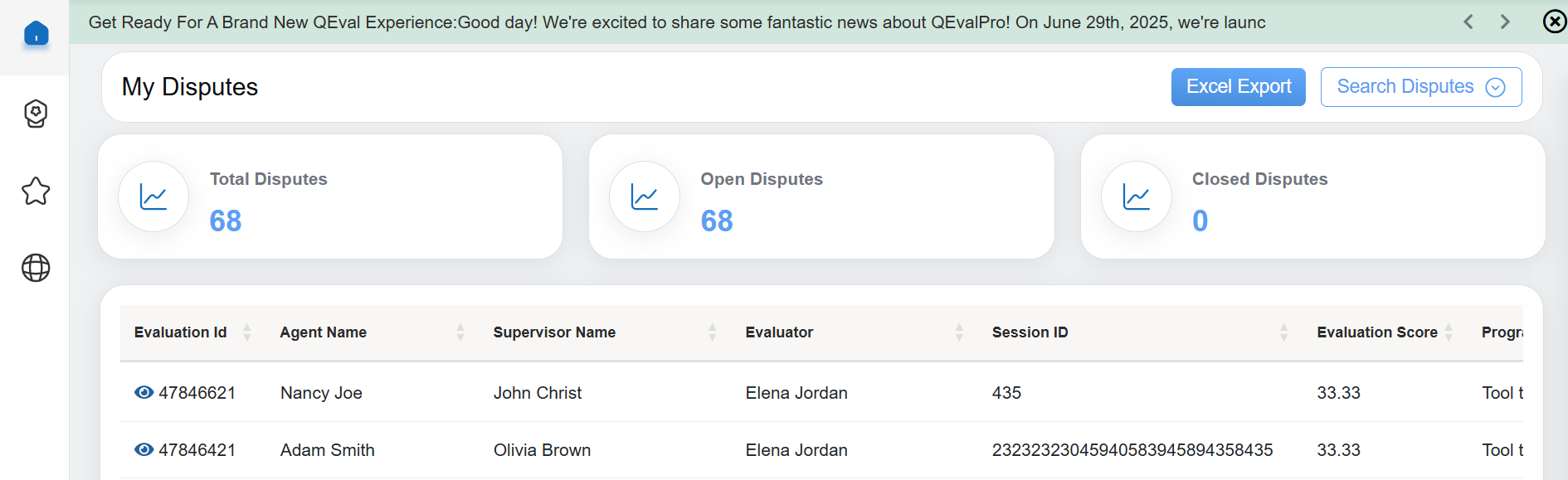The width and height of the screenshot is (1568, 480).
Task: Sort table by Agent Name
Action: point(460,332)
